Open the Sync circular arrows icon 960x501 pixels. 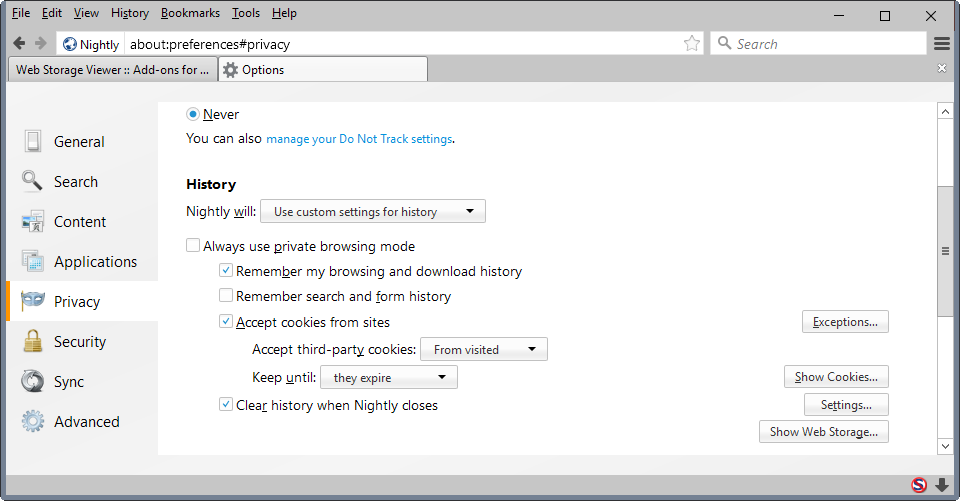tap(32, 381)
